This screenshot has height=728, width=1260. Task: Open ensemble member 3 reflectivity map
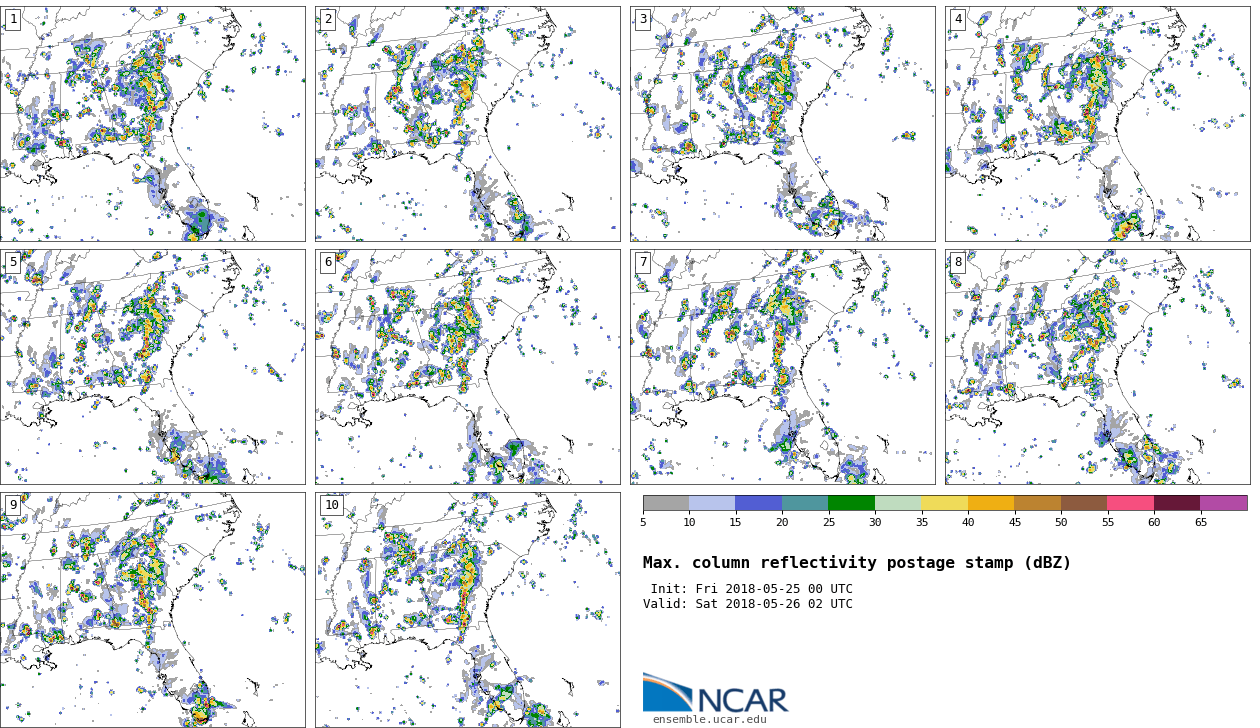(782, 124)
